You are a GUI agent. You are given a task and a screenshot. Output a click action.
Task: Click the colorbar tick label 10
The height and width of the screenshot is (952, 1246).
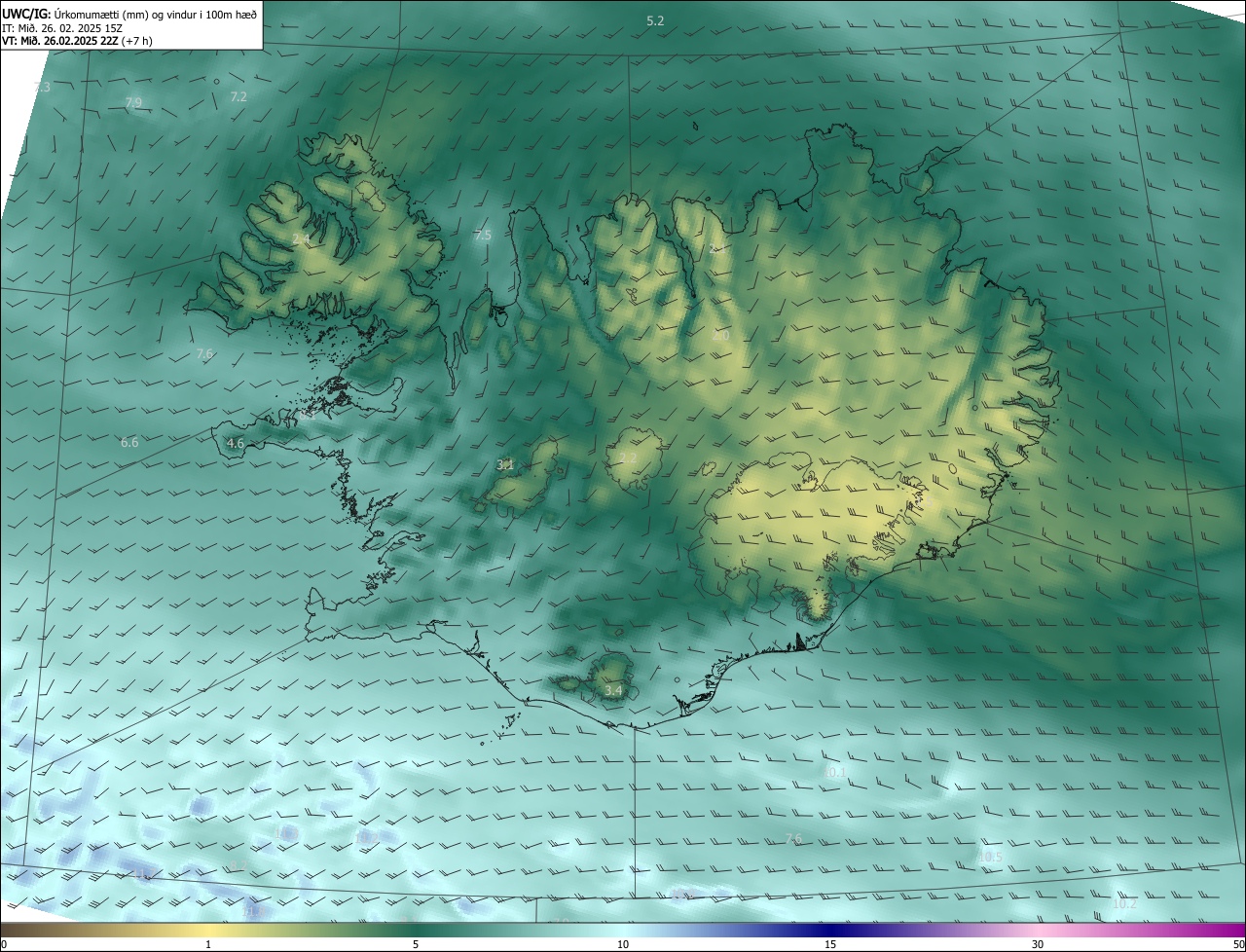623,944
